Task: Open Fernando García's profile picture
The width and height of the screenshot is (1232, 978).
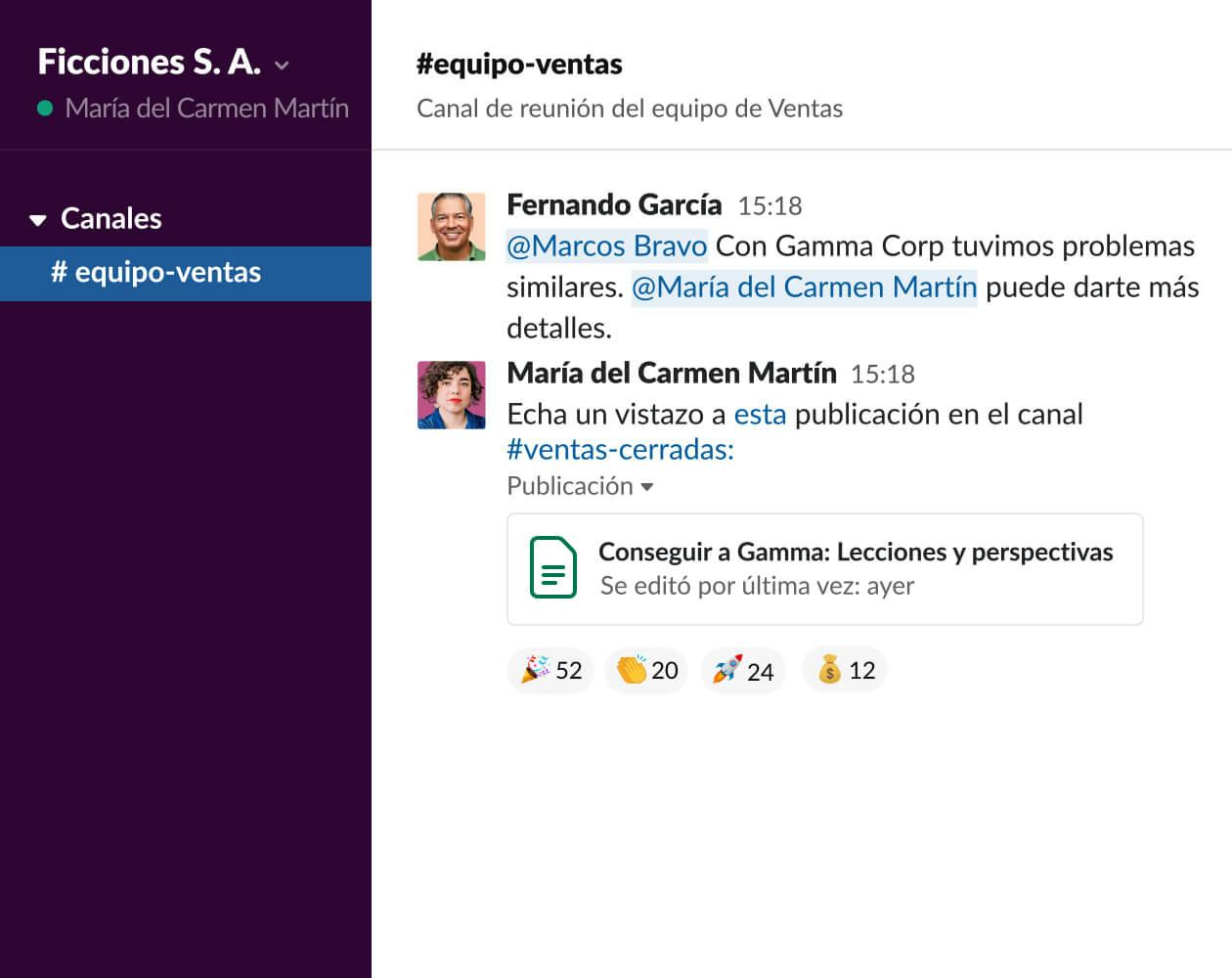Action: click(x=452, y=227)
